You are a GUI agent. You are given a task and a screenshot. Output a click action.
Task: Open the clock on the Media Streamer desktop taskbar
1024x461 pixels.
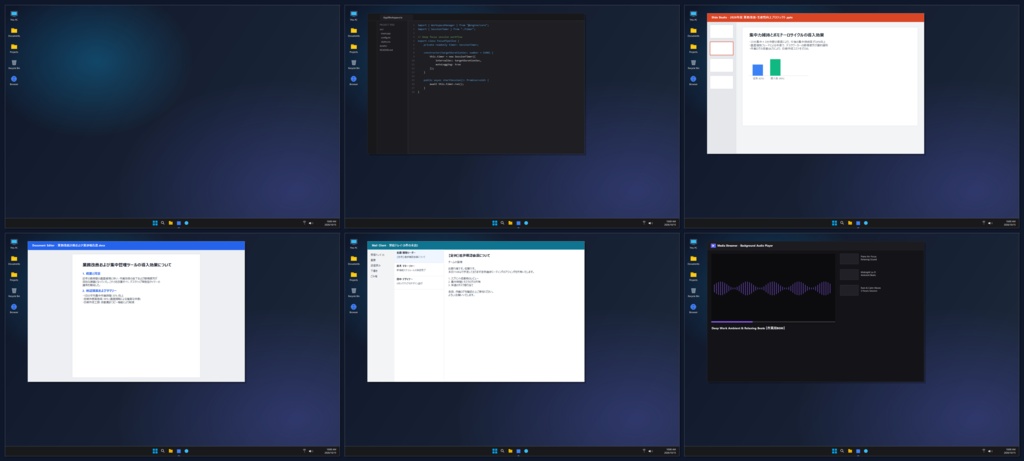click(1010, 451)
